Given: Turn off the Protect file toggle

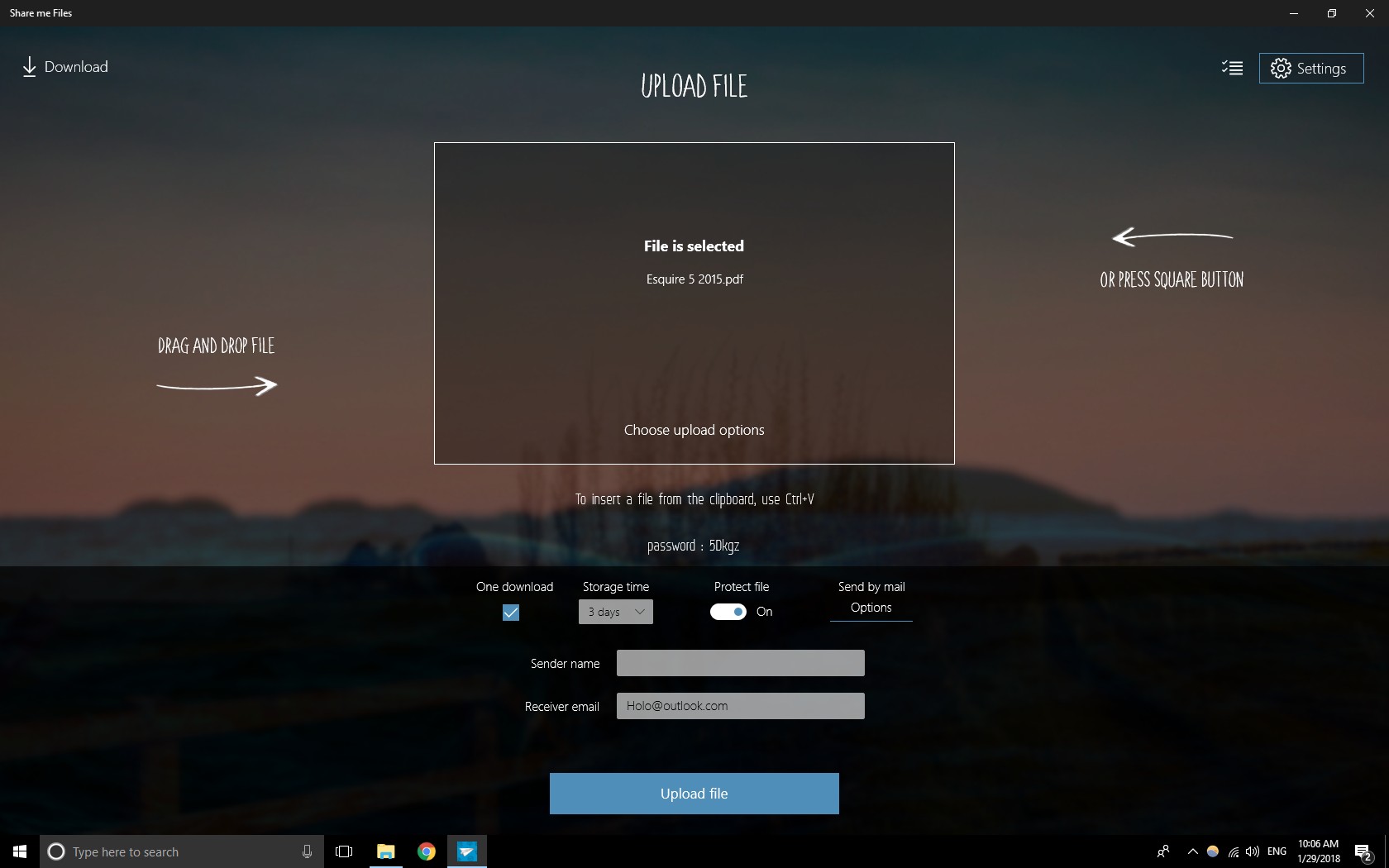Looking at the screenshot, I should 728,612.
